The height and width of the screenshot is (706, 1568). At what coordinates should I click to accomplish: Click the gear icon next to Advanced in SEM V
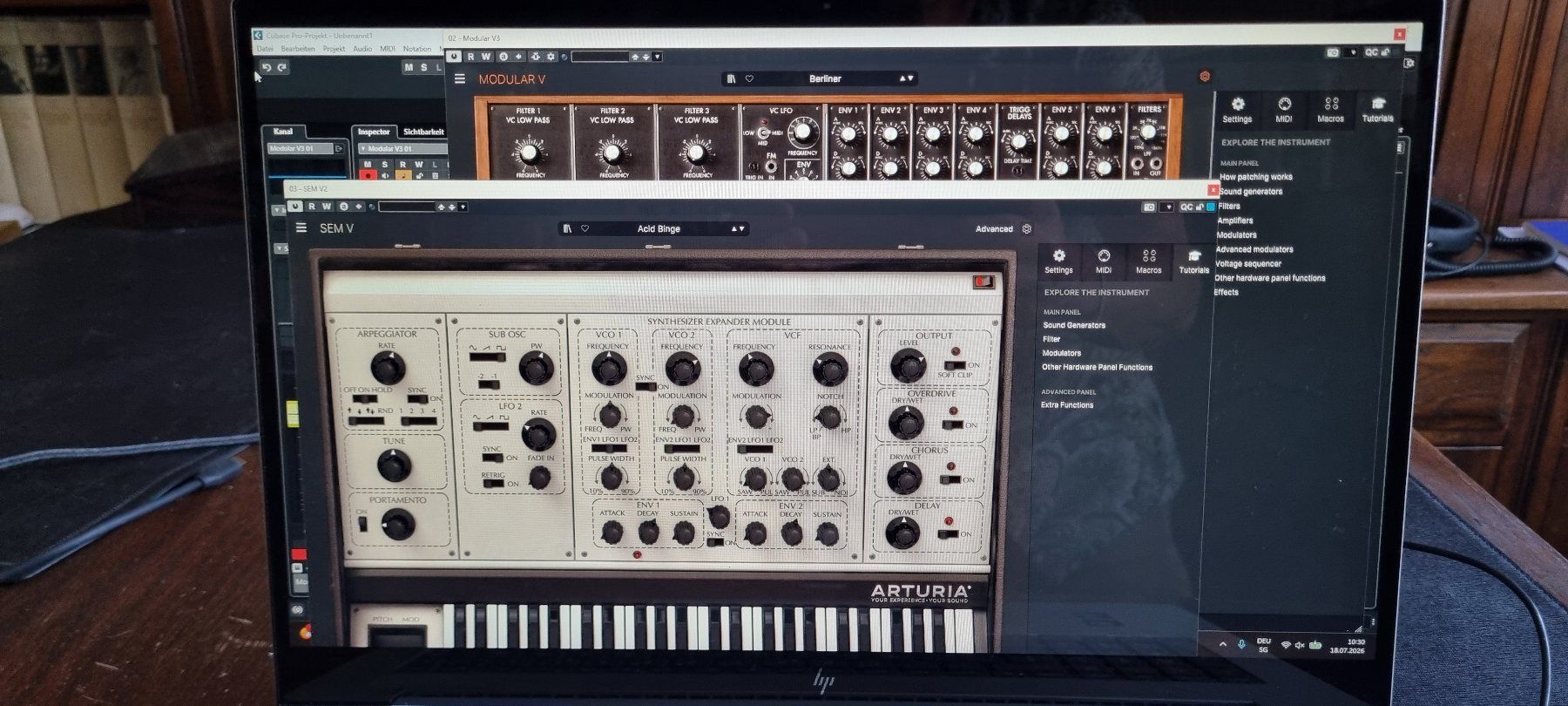(1027, 229)
